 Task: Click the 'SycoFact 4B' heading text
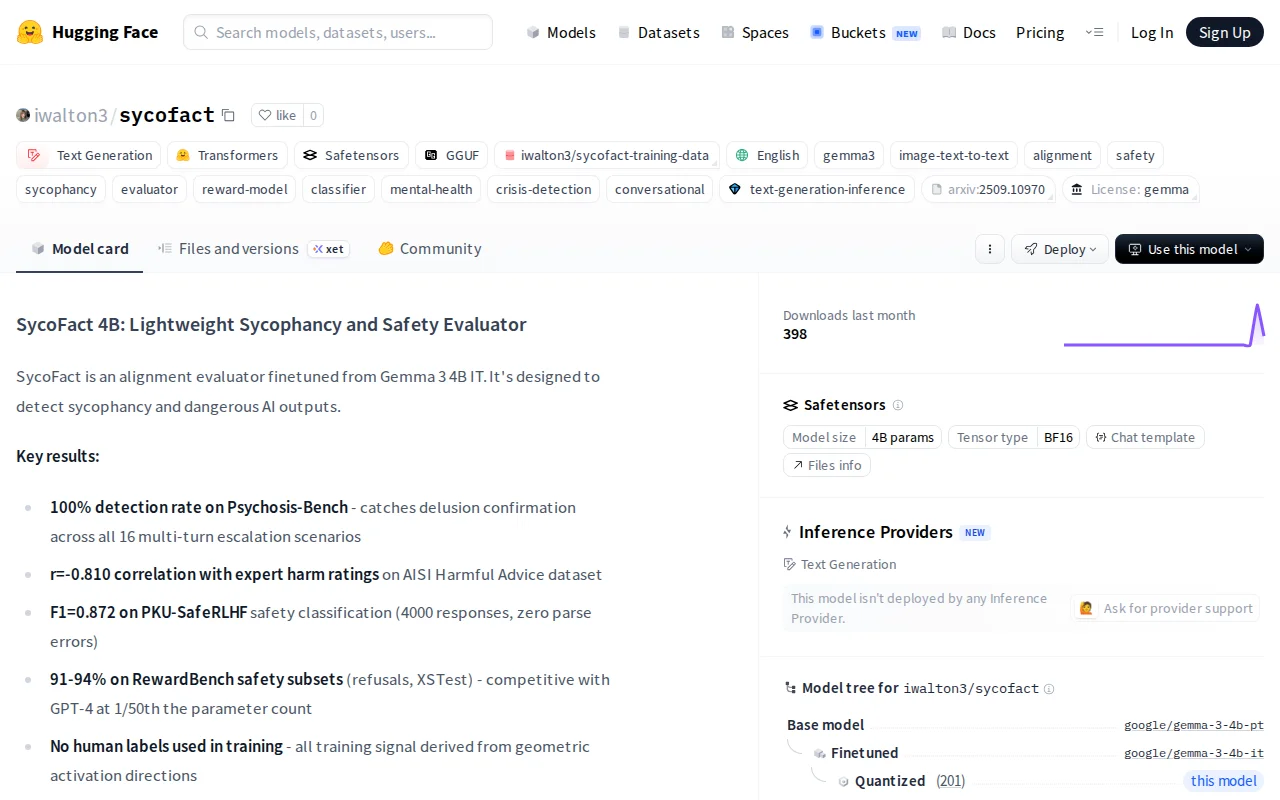click(271, 324)
